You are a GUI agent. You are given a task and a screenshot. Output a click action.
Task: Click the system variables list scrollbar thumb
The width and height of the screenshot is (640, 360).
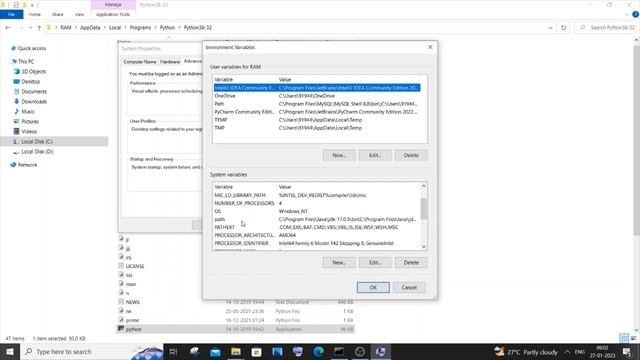click(x=424, y=208)
